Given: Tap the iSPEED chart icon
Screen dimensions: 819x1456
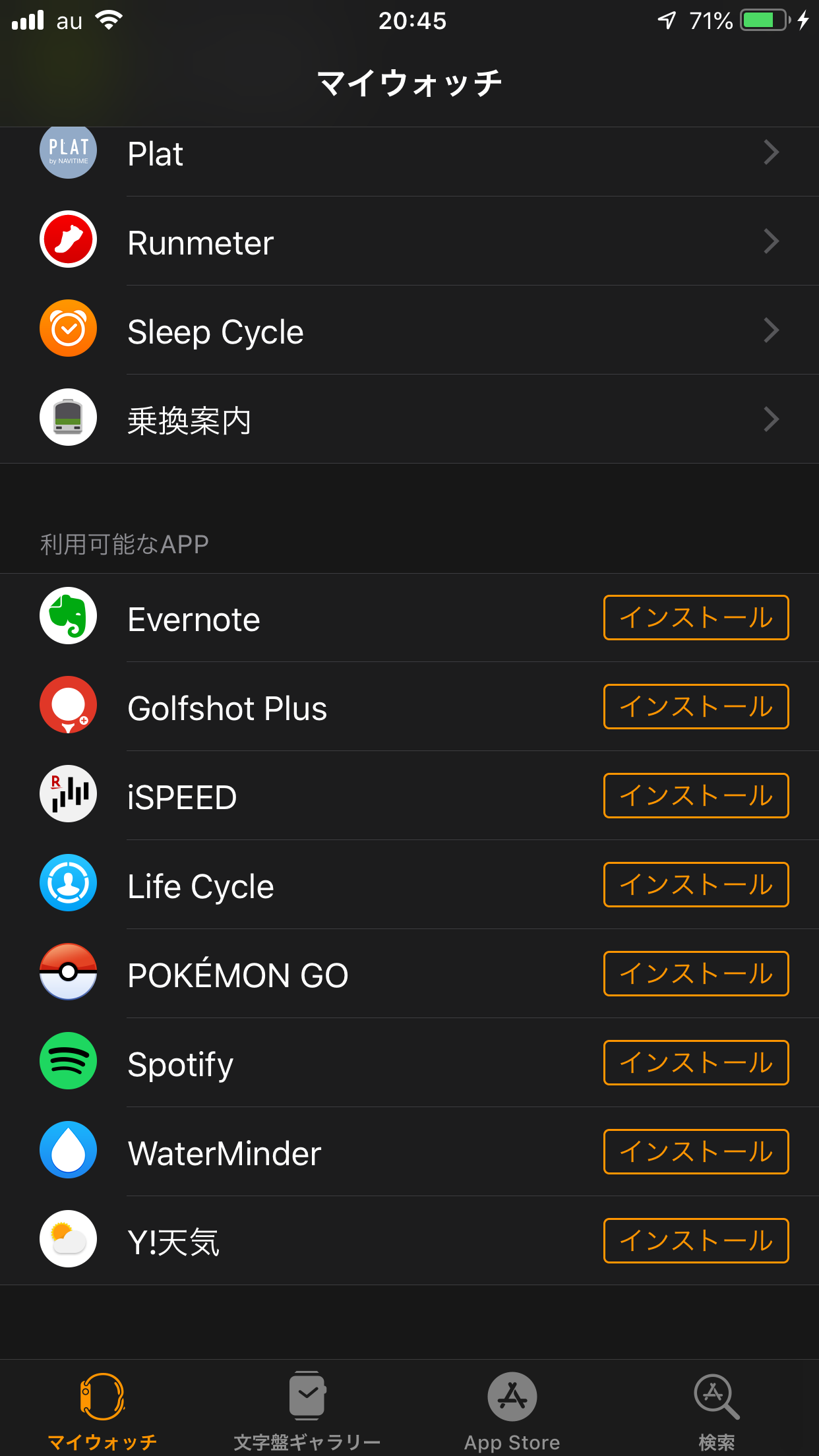Looking at the screenshot, I should 68,793.
